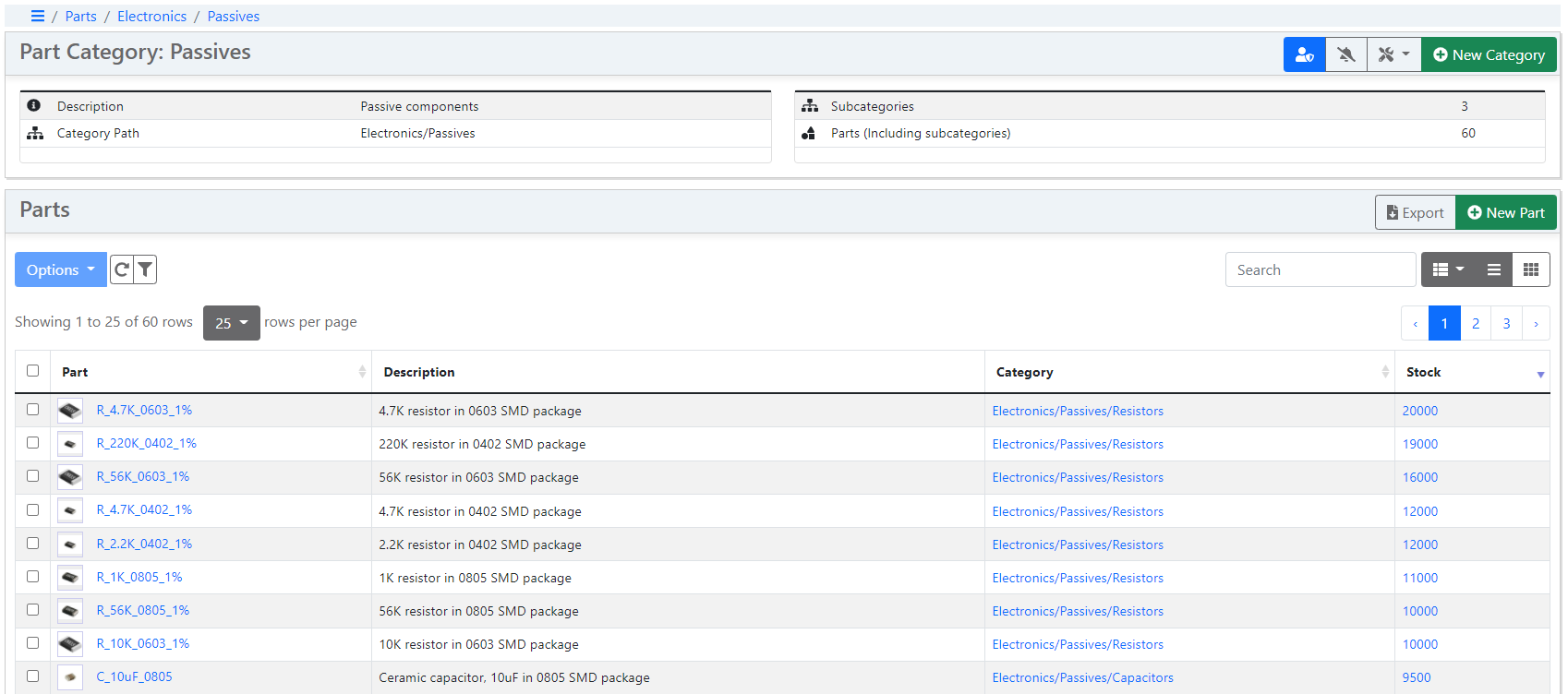Click the parts Search input field
1568x694 pixels.
click(x=1320, y=269)
